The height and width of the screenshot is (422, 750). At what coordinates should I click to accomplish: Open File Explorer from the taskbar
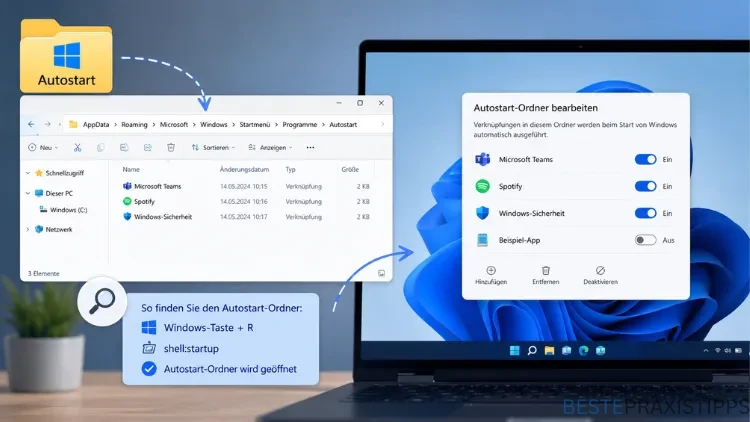(549, 351)
